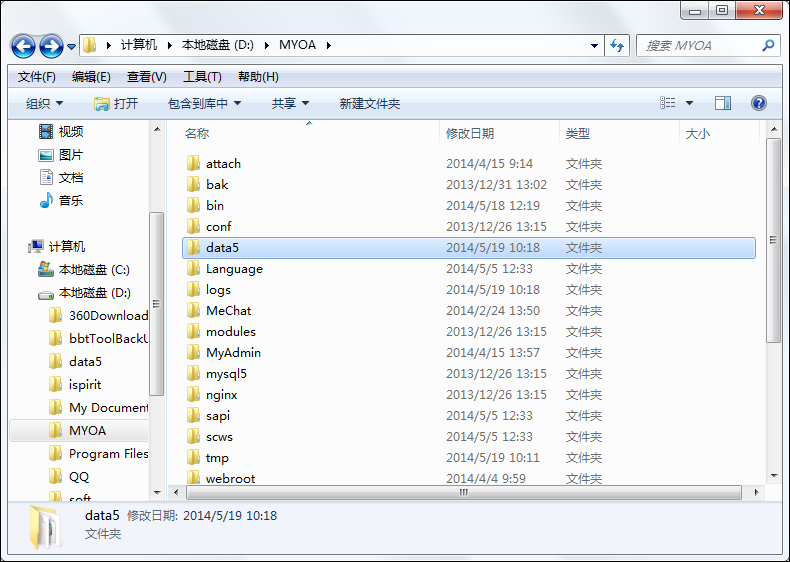Select the bak folder icon
790x562 pixels.
click(193, 184)
